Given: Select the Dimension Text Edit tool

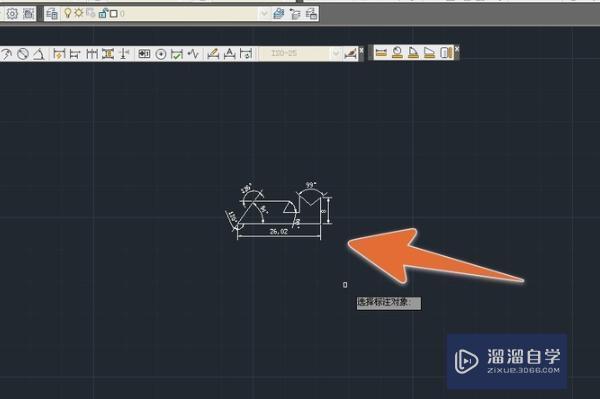Looking at the screenshot, I should pyautogui.click(x=229, y=54).
